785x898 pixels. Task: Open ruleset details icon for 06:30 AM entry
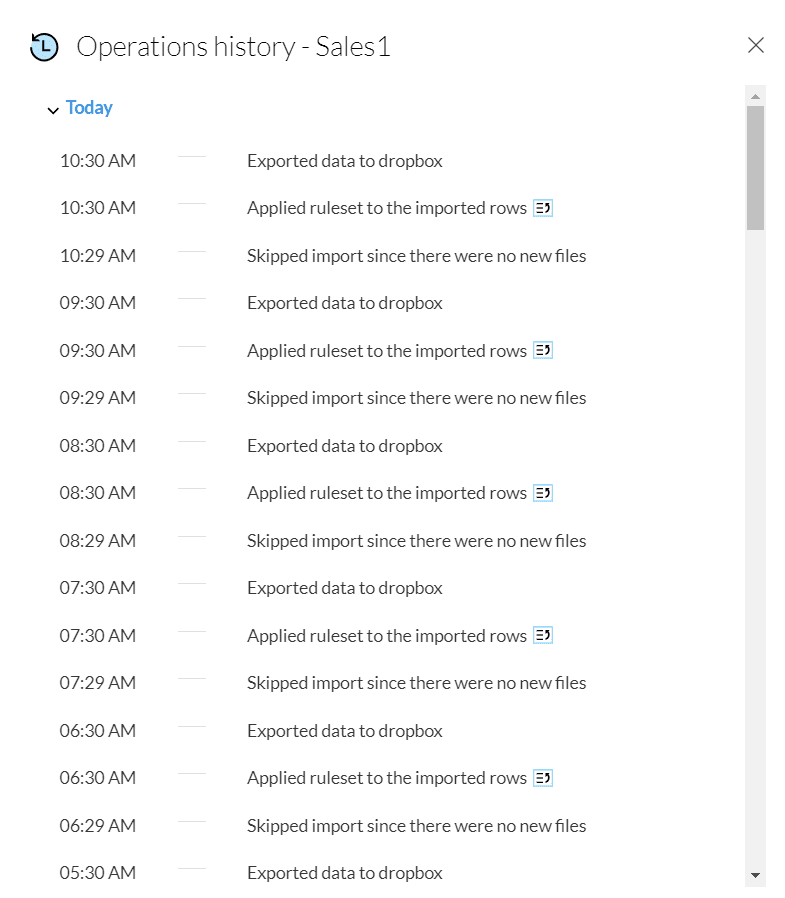[543, 778]
